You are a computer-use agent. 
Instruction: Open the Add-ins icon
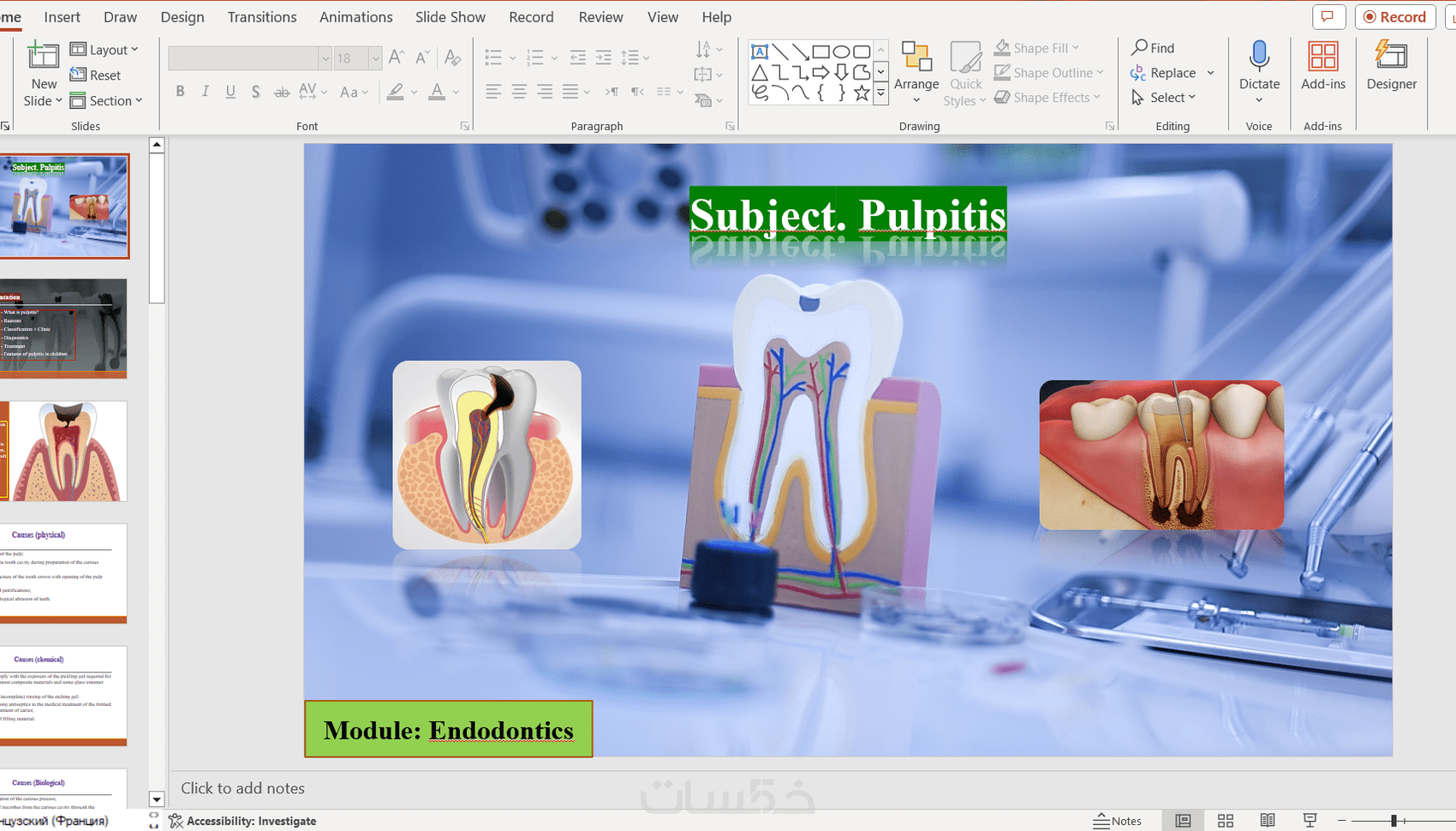pyautogui.click(x=1323, y=56)
